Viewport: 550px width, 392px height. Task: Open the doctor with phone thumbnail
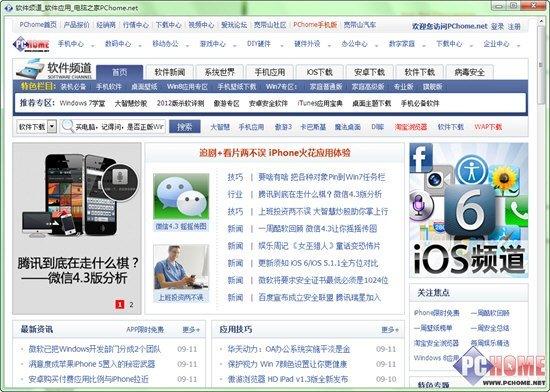pyautogui.click(x=181, y=268)
